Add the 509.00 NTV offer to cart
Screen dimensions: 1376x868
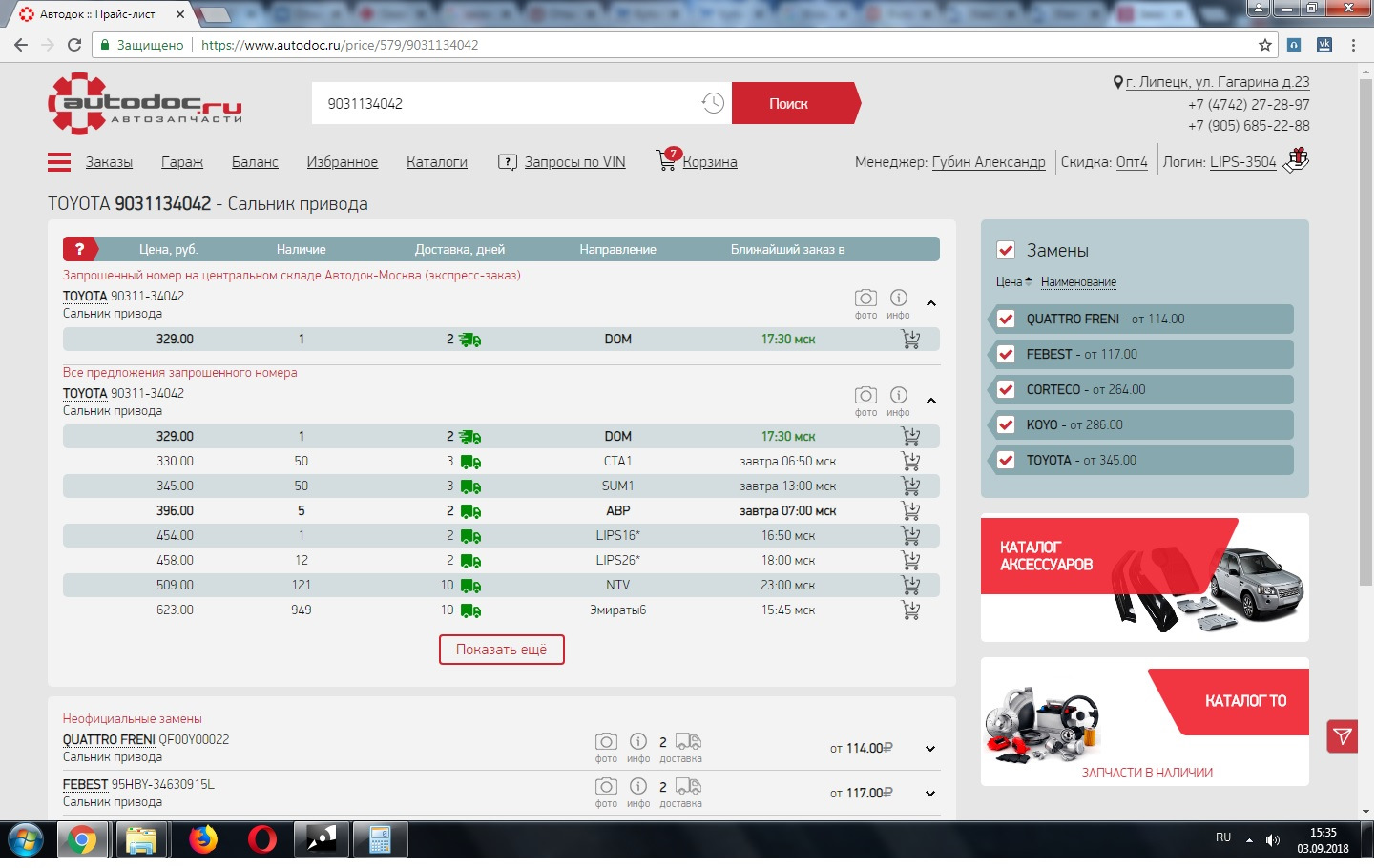(x=911, y=586)
